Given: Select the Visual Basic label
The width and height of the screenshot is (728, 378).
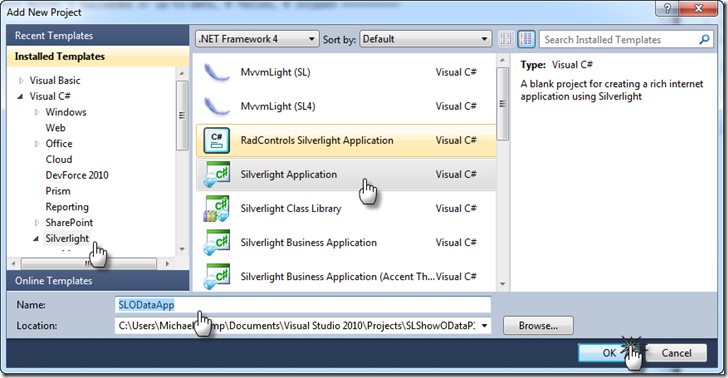Looking at the screenshot, I should pos(55,80).
